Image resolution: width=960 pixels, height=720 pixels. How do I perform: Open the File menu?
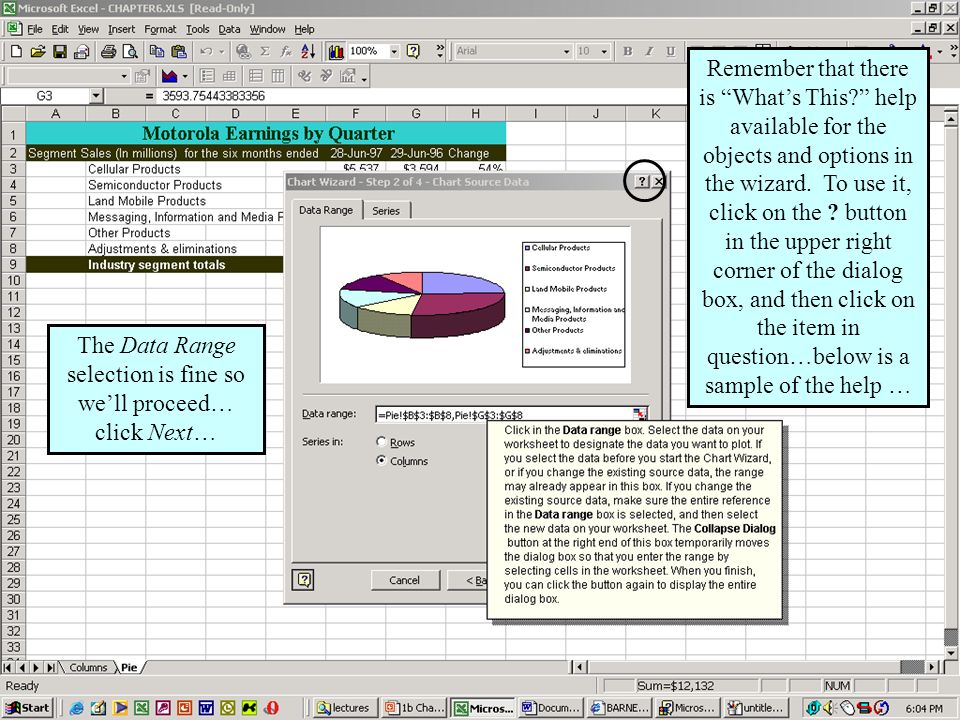(x=35, y=29)
